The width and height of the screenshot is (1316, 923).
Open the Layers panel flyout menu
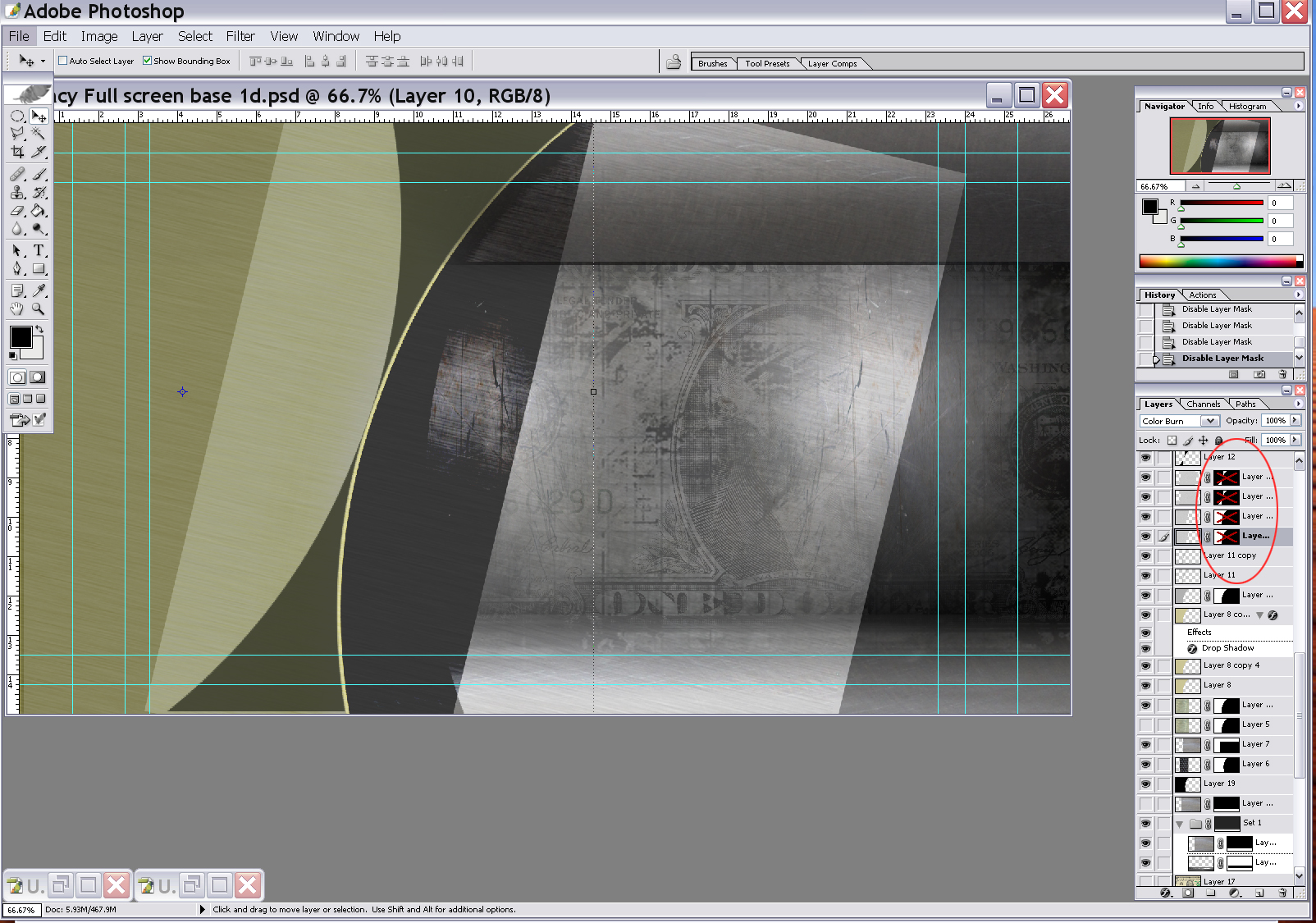tap(1298, 404)
